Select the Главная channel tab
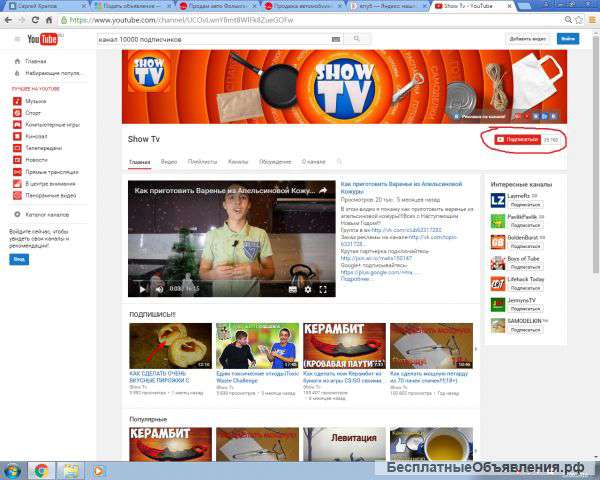600x480 pixels. (x=139, y=162)
